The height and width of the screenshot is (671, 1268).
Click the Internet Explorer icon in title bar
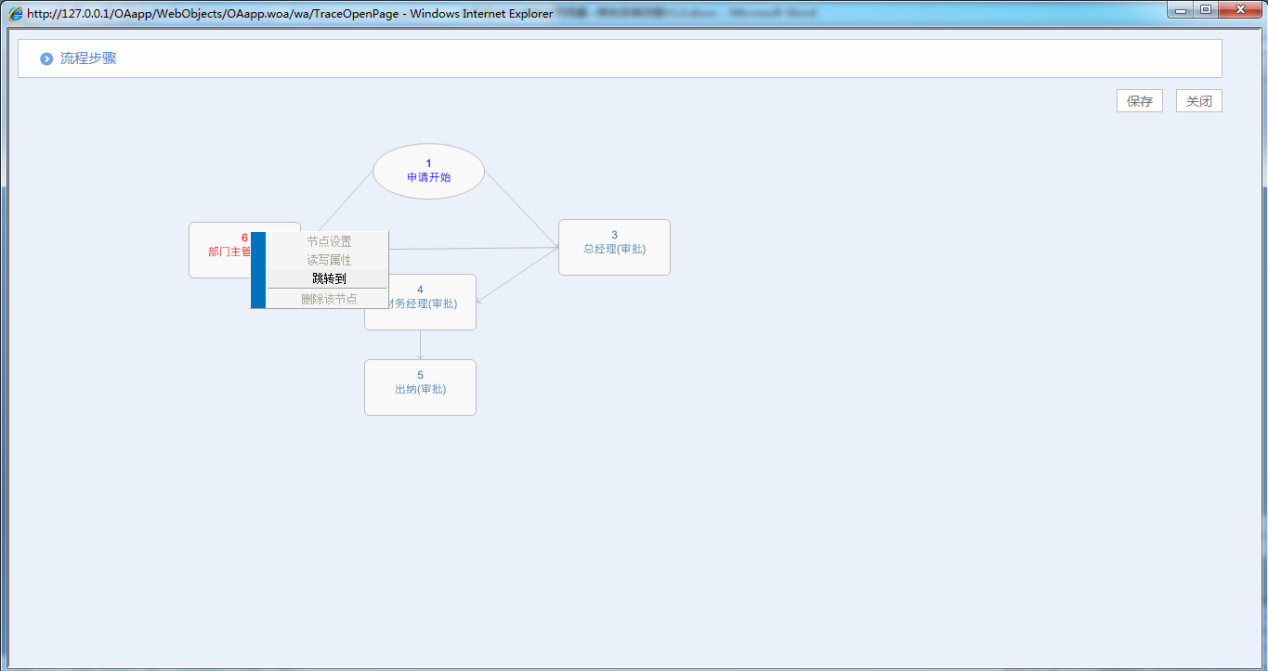pos(16,14)
